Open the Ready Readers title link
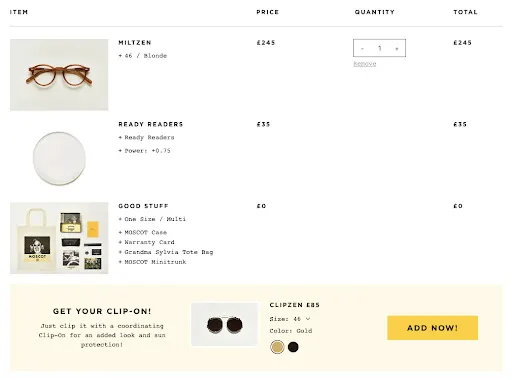The width and height of the screenshot is (512, 379). [151, 124]
